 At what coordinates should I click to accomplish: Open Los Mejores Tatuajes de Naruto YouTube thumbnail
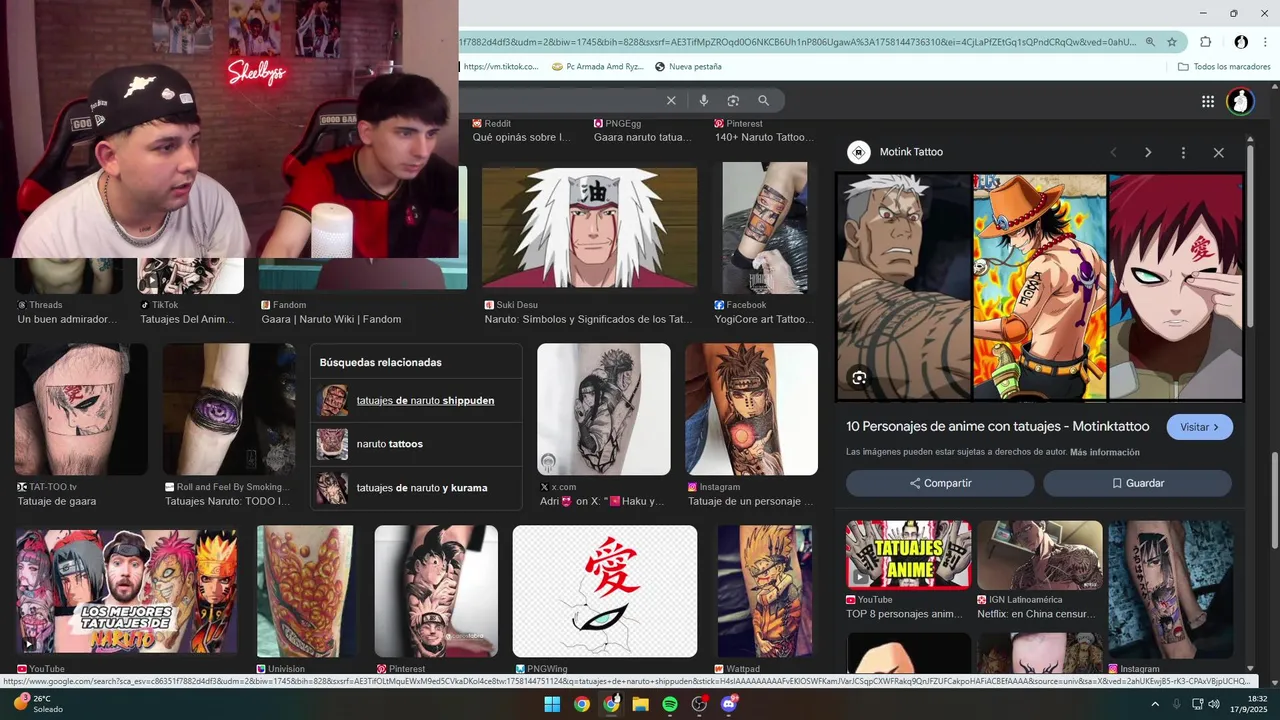click(x=126, y=590)
